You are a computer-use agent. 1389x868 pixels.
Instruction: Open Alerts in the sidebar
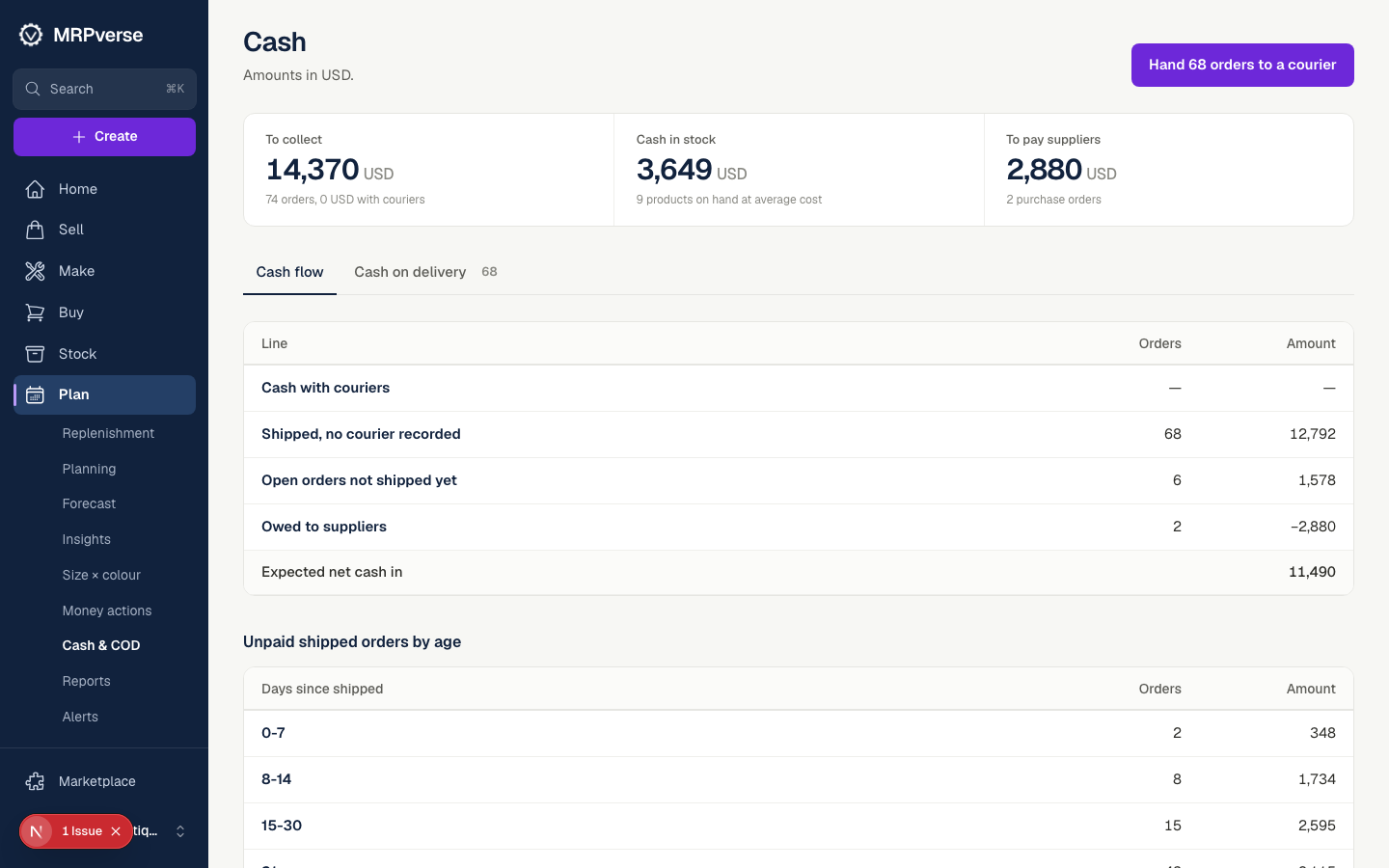point(80,717)
